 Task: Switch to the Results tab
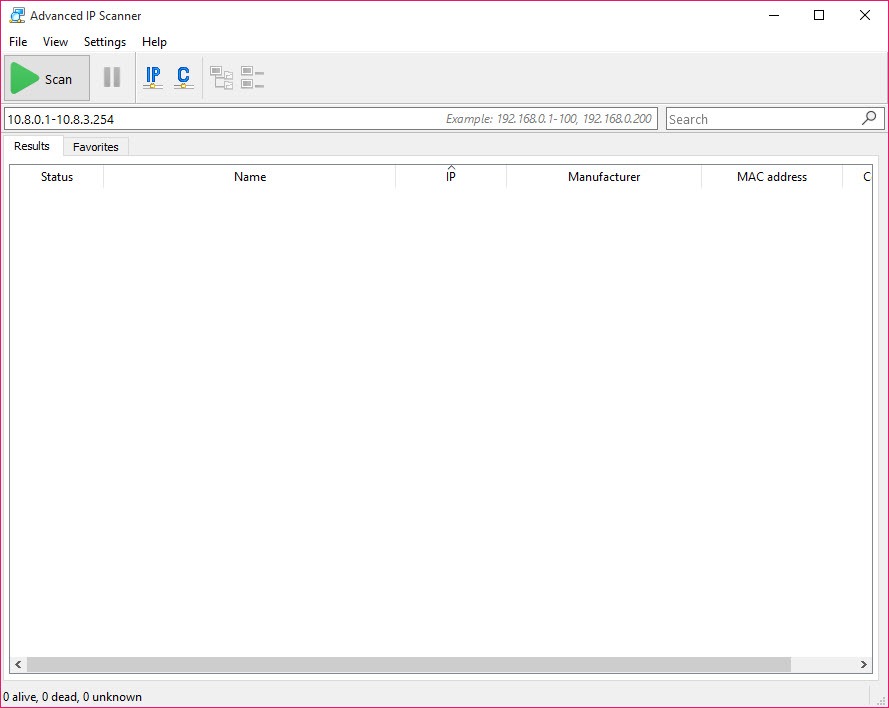coord(32,146)
